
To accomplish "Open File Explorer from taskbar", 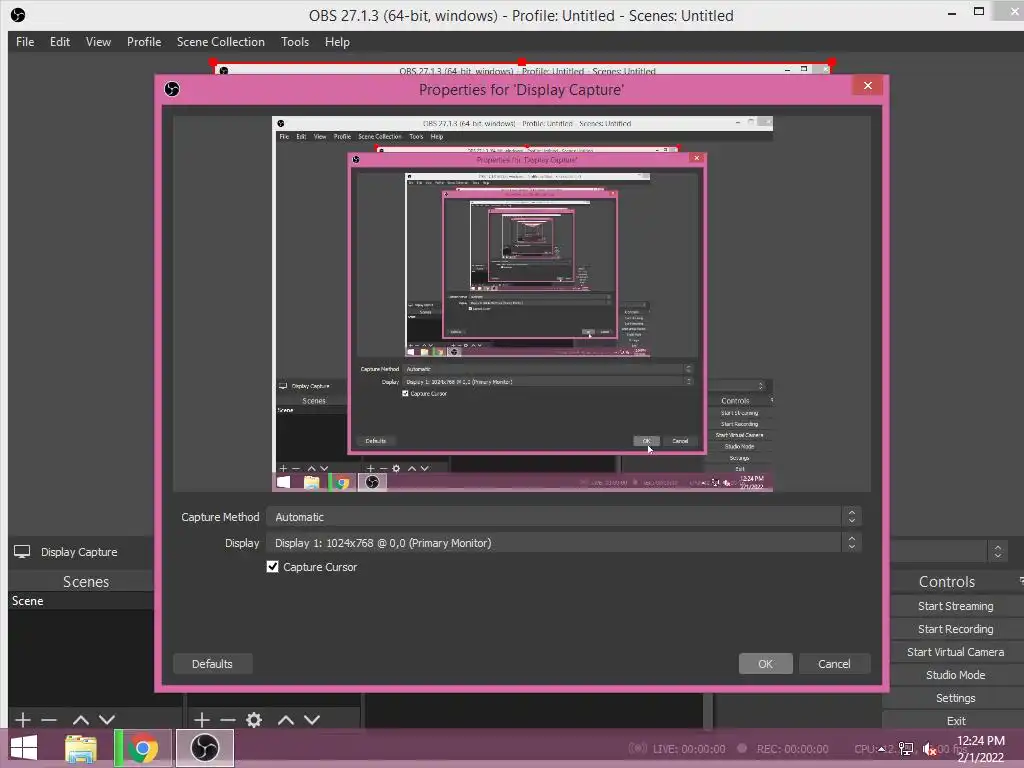I will 81,748.
